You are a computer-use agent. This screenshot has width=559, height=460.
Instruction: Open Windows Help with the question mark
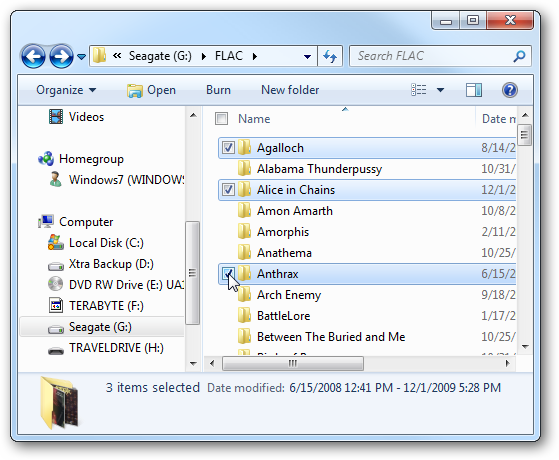point(510,90)
